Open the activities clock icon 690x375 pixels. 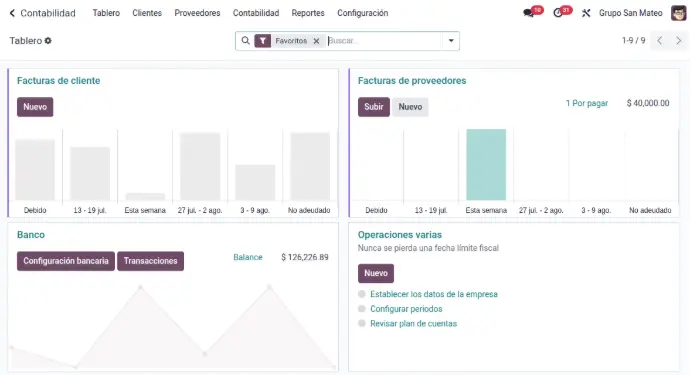(x=558, y=13)
